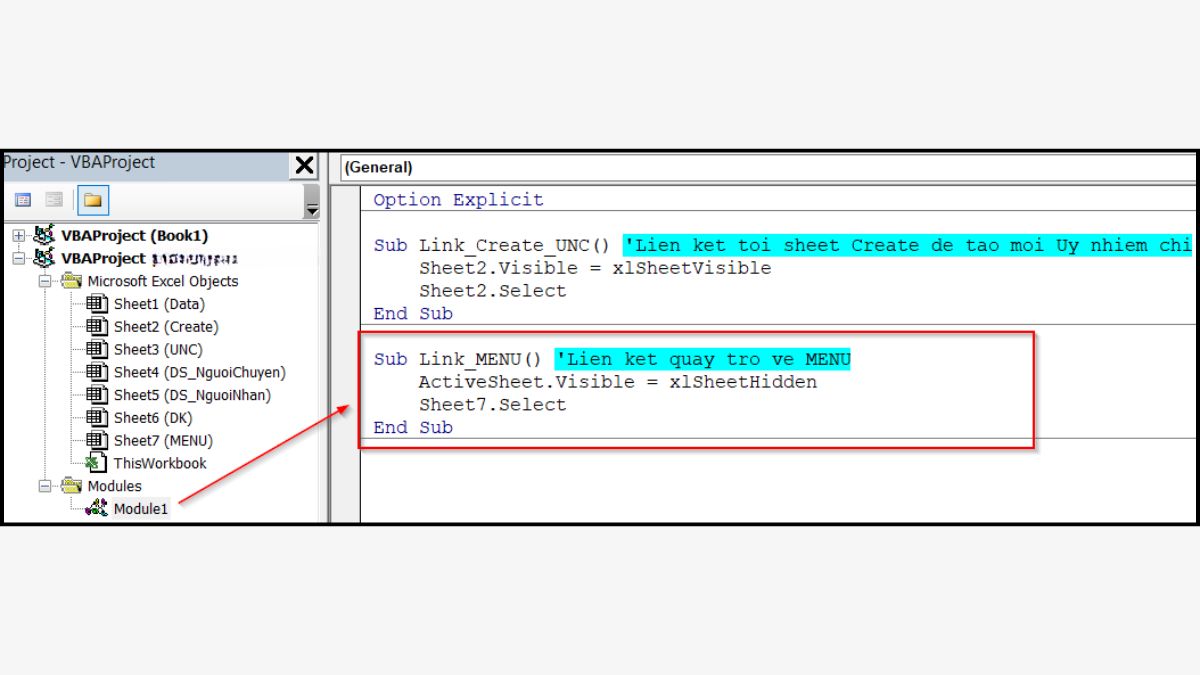The width and height of the screenshot is (1200, 675).
Task: Expand the VBAProject (Book1) tree node
Action: 19,236
